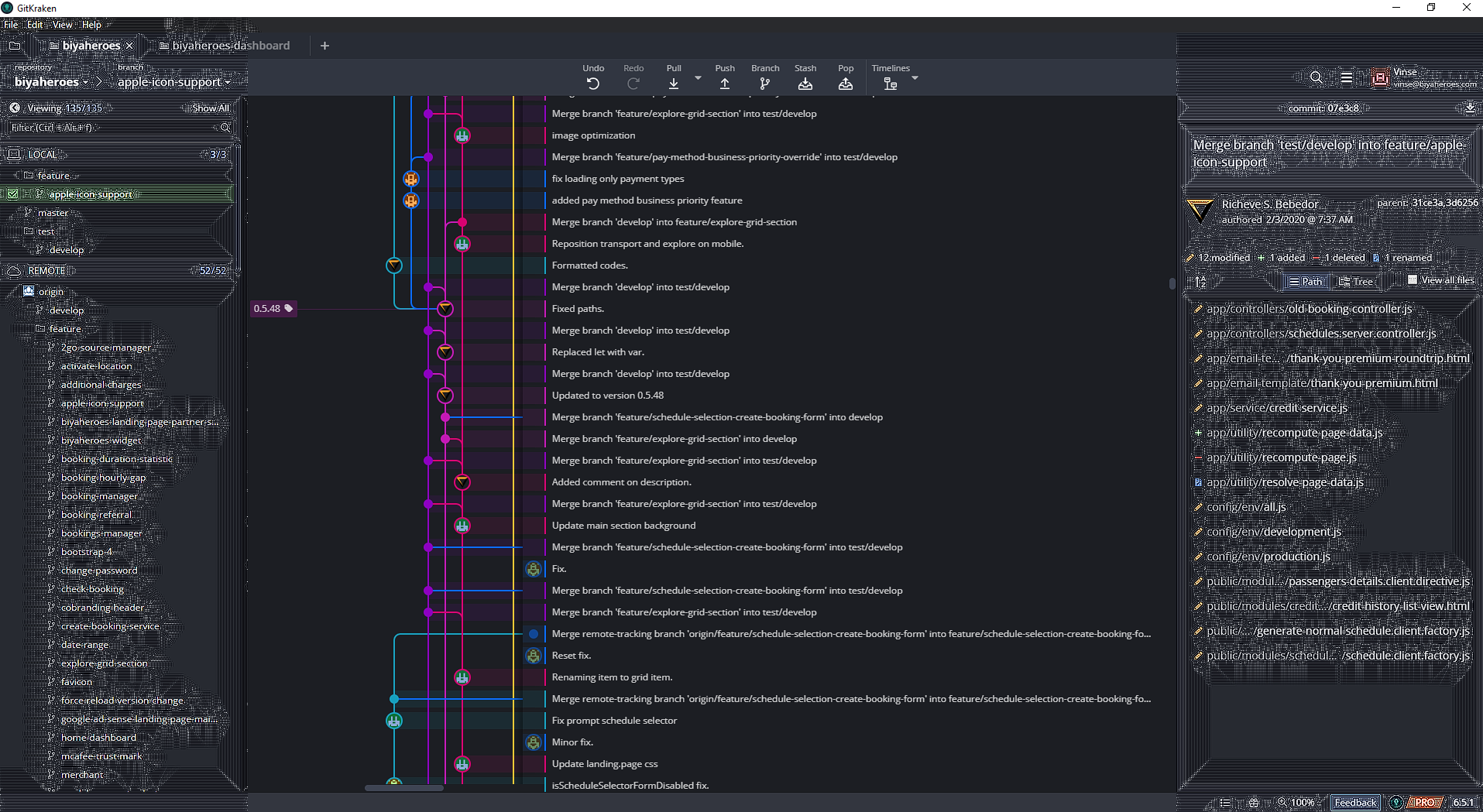Screen dimensions: 1483x812
Task: Open search with the magnifier icon
Action: (x=1316, y=77)
